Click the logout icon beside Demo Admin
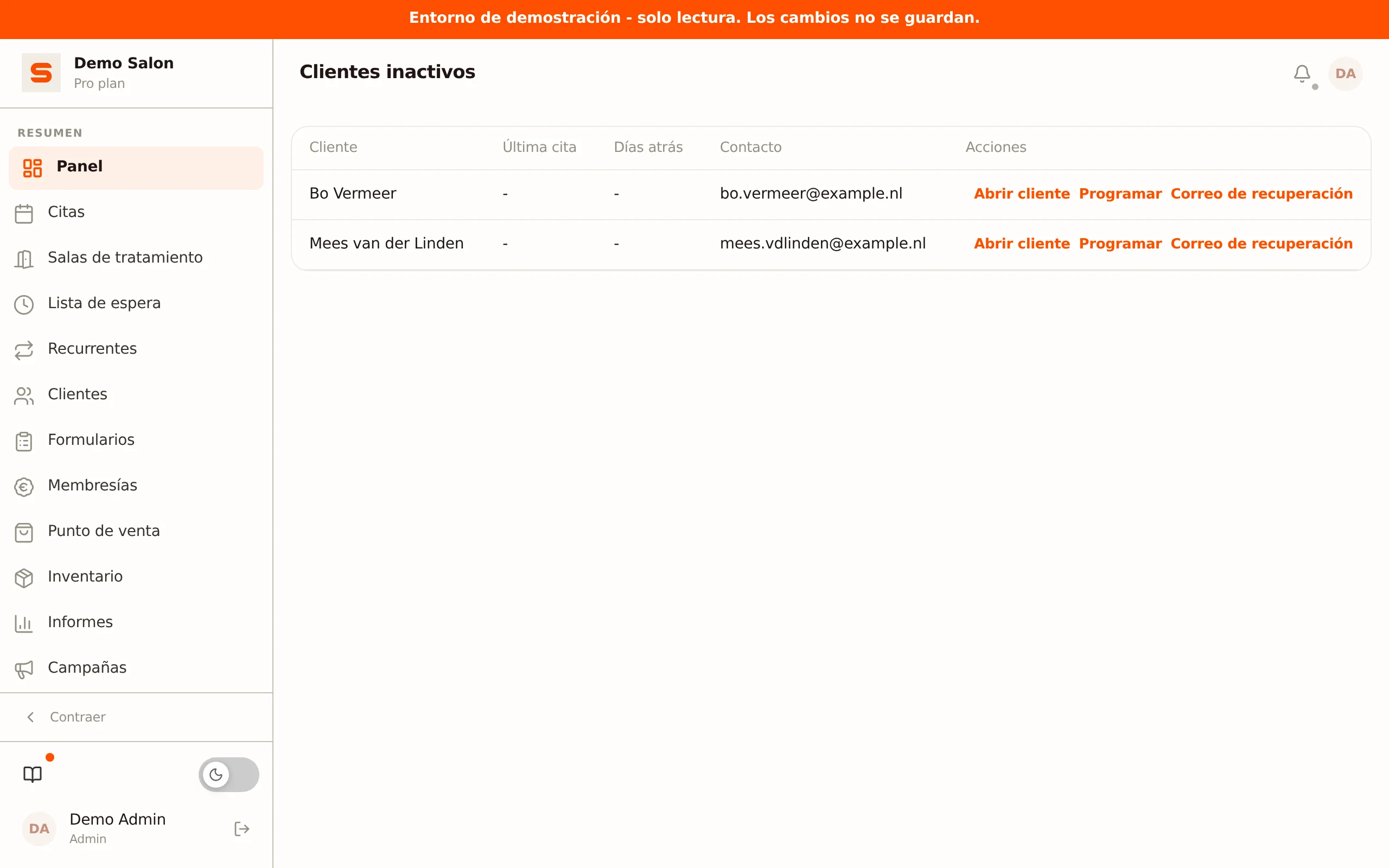 click(x=241, y=828)
